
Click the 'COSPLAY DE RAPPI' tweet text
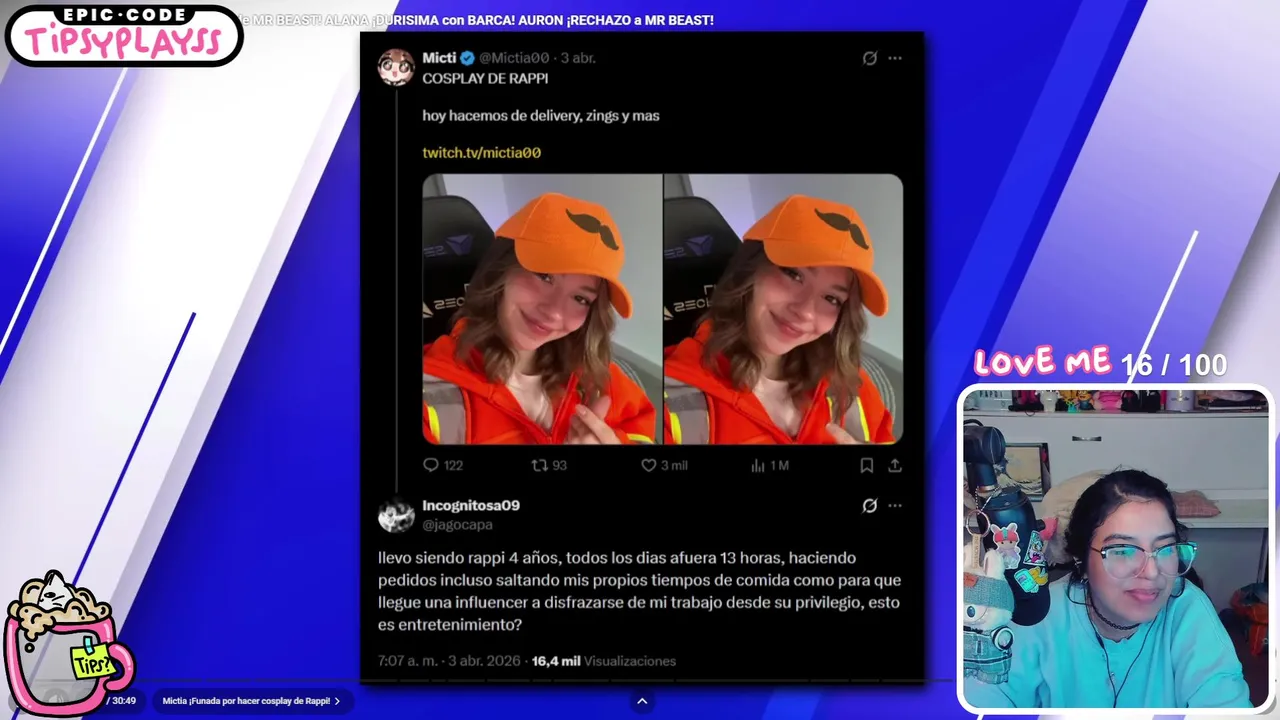click(485, 78)
